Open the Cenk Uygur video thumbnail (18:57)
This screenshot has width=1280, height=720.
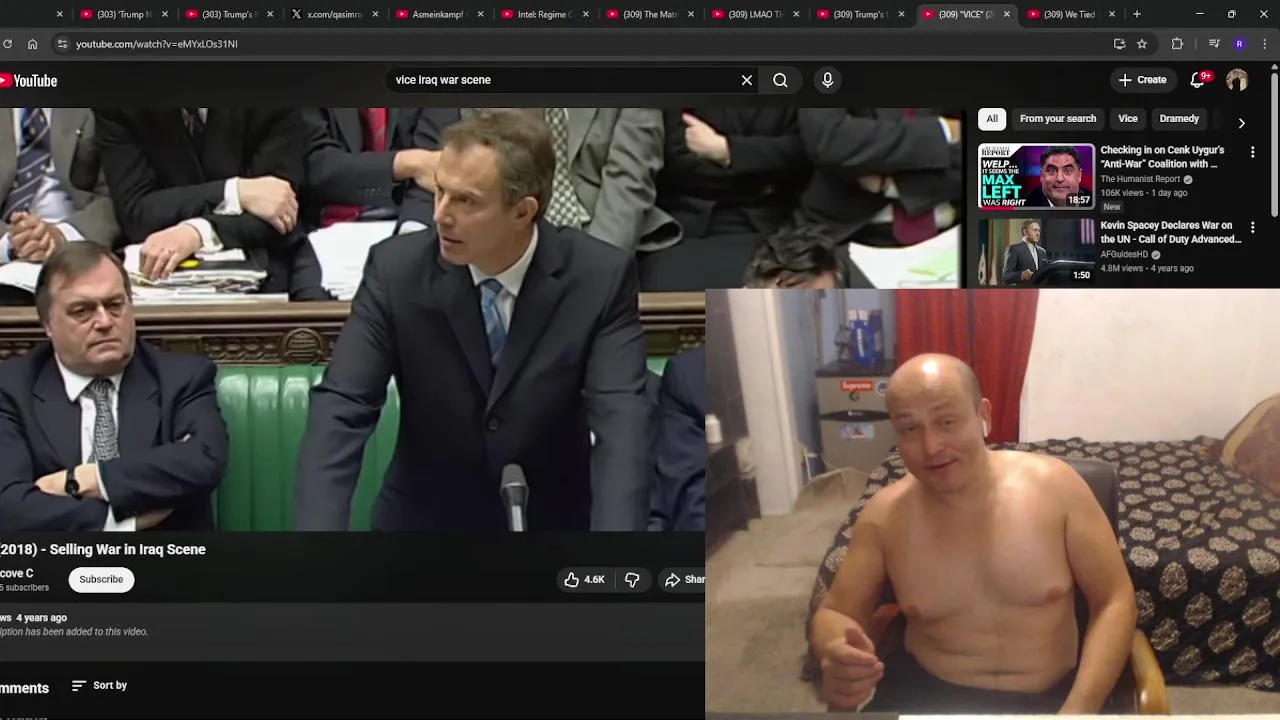point(1036,176)
